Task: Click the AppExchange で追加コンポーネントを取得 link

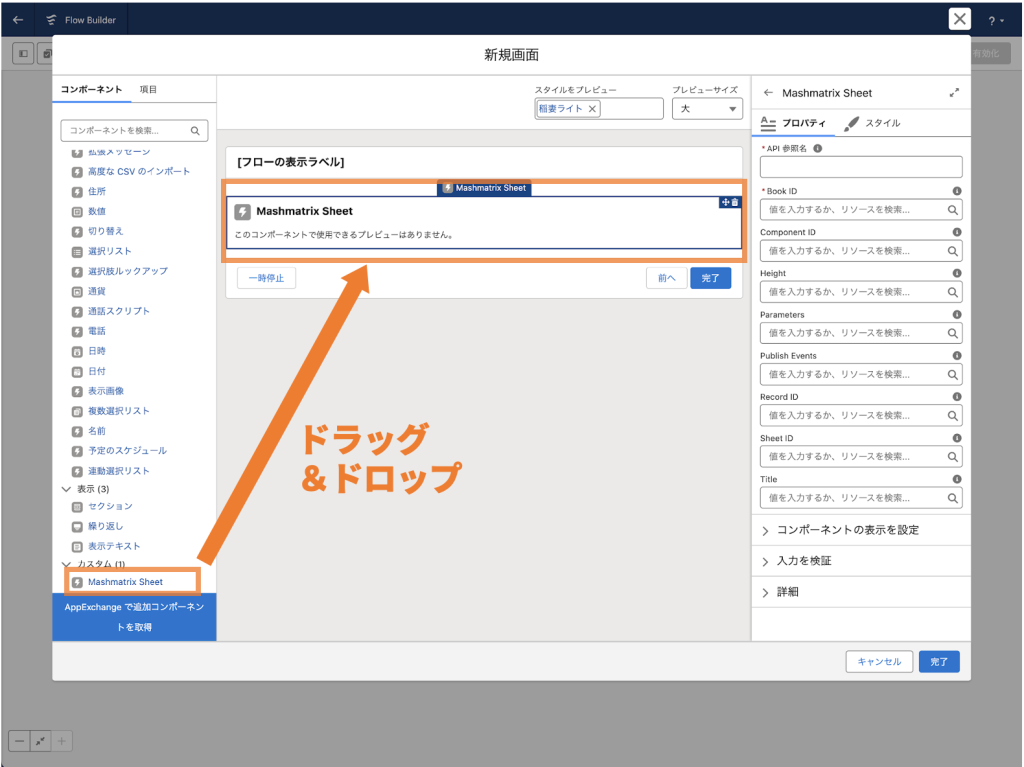Action: [x=134, y=617]
